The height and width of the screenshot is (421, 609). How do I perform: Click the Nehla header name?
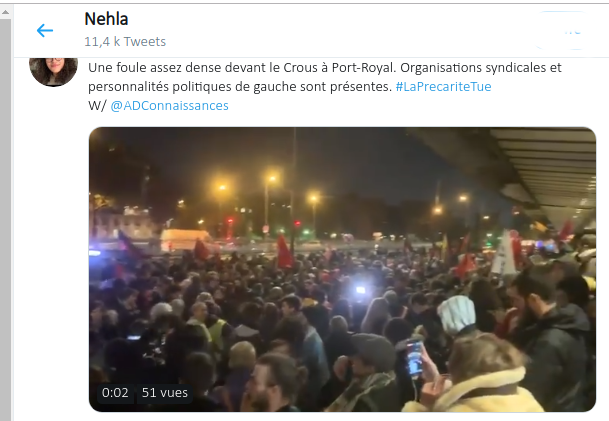106,19
